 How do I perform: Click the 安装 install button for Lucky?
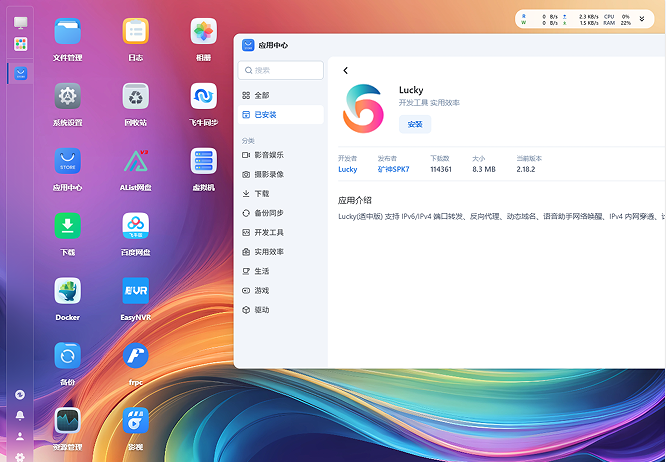pyautogui.click(x=415, y=125)
